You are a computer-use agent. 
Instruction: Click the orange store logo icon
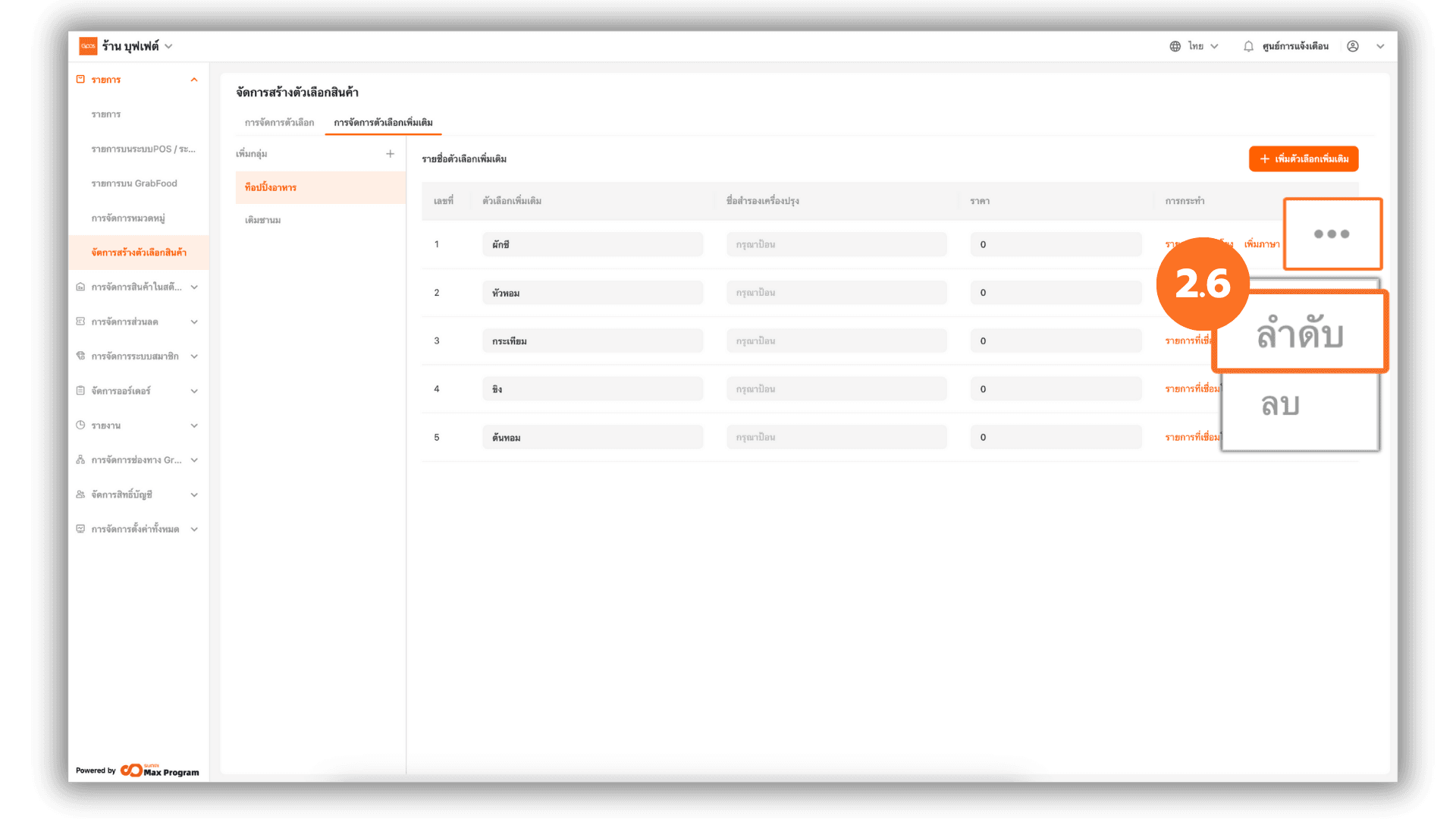88,46
